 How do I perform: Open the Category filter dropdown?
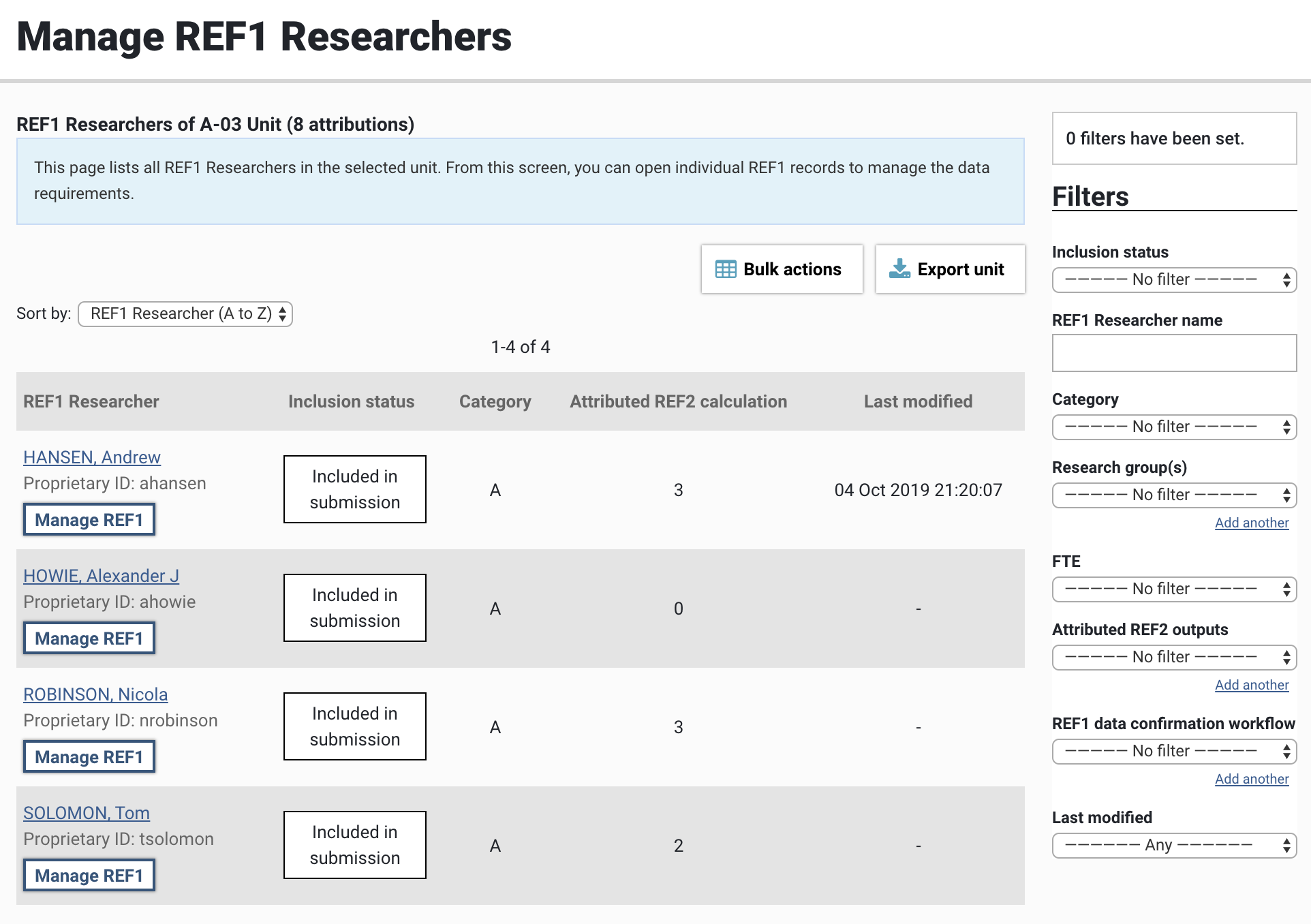(1174, 427)
